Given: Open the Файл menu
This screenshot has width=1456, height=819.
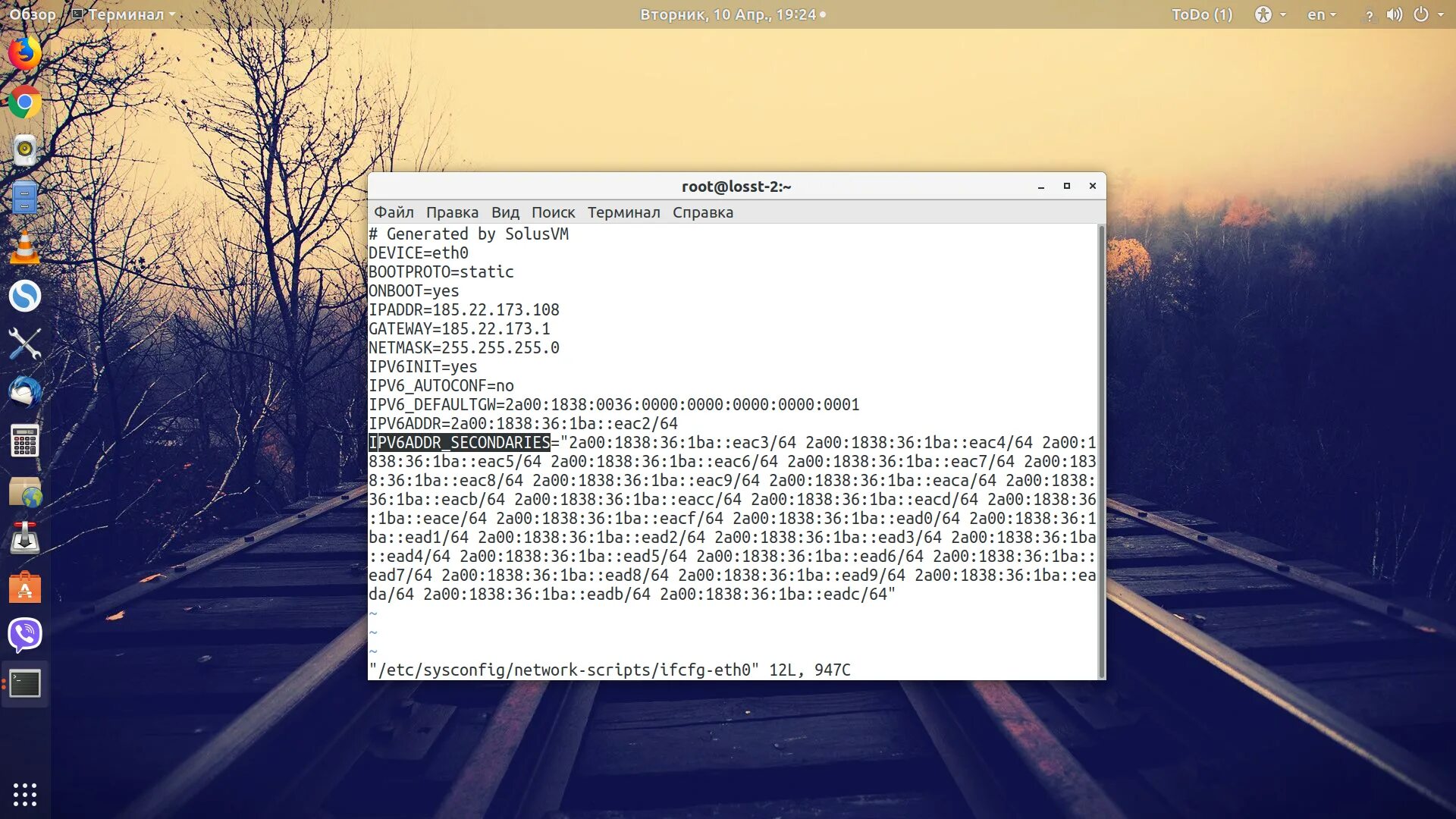Looking at the screenshot, I should coord(394,212).
